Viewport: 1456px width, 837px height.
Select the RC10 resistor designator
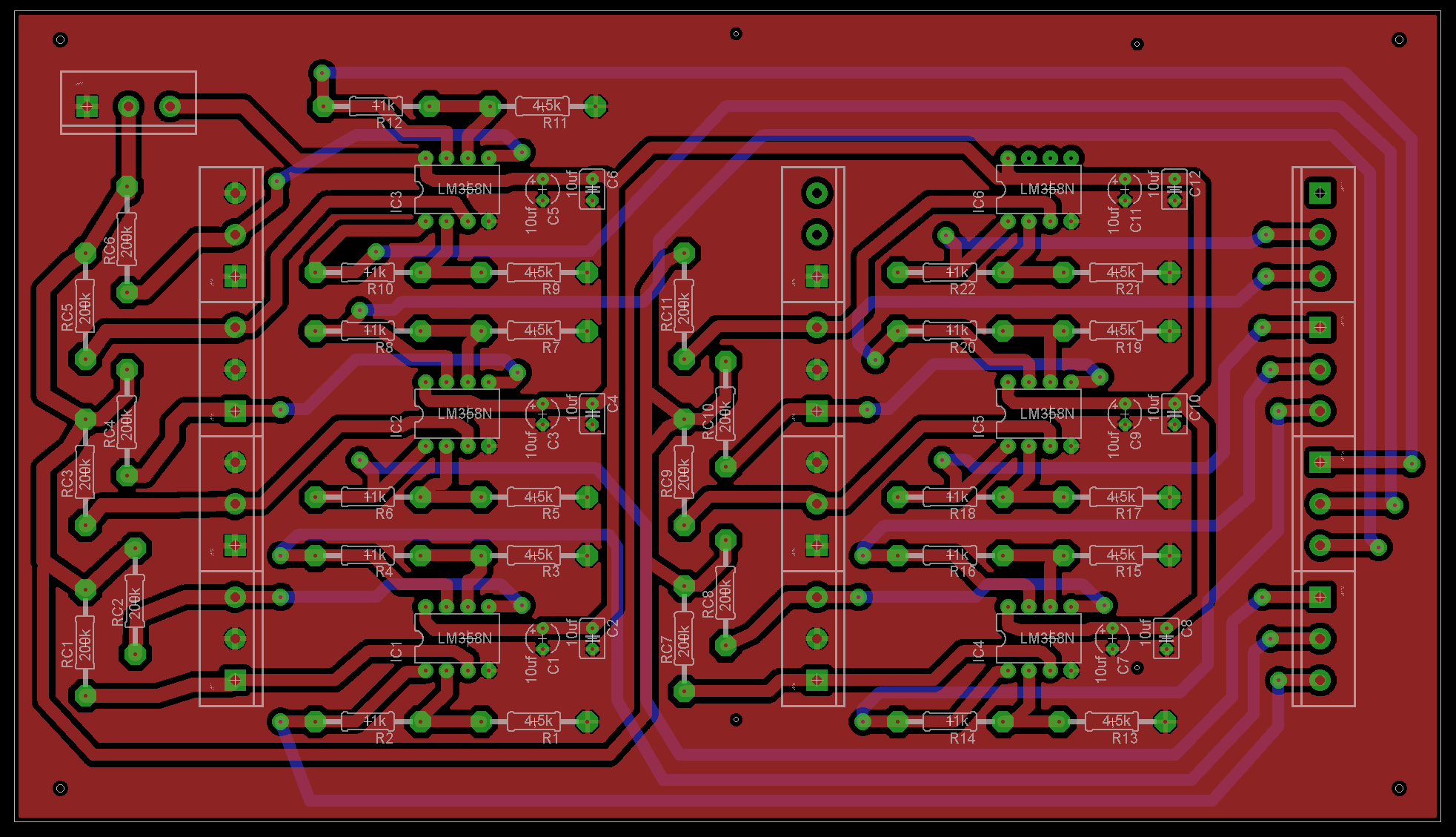click(709, 421)
